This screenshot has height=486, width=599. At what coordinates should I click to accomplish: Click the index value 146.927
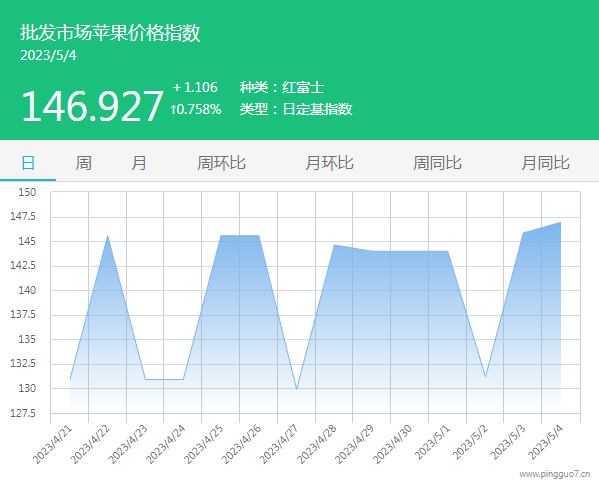(x=92, y=106)
